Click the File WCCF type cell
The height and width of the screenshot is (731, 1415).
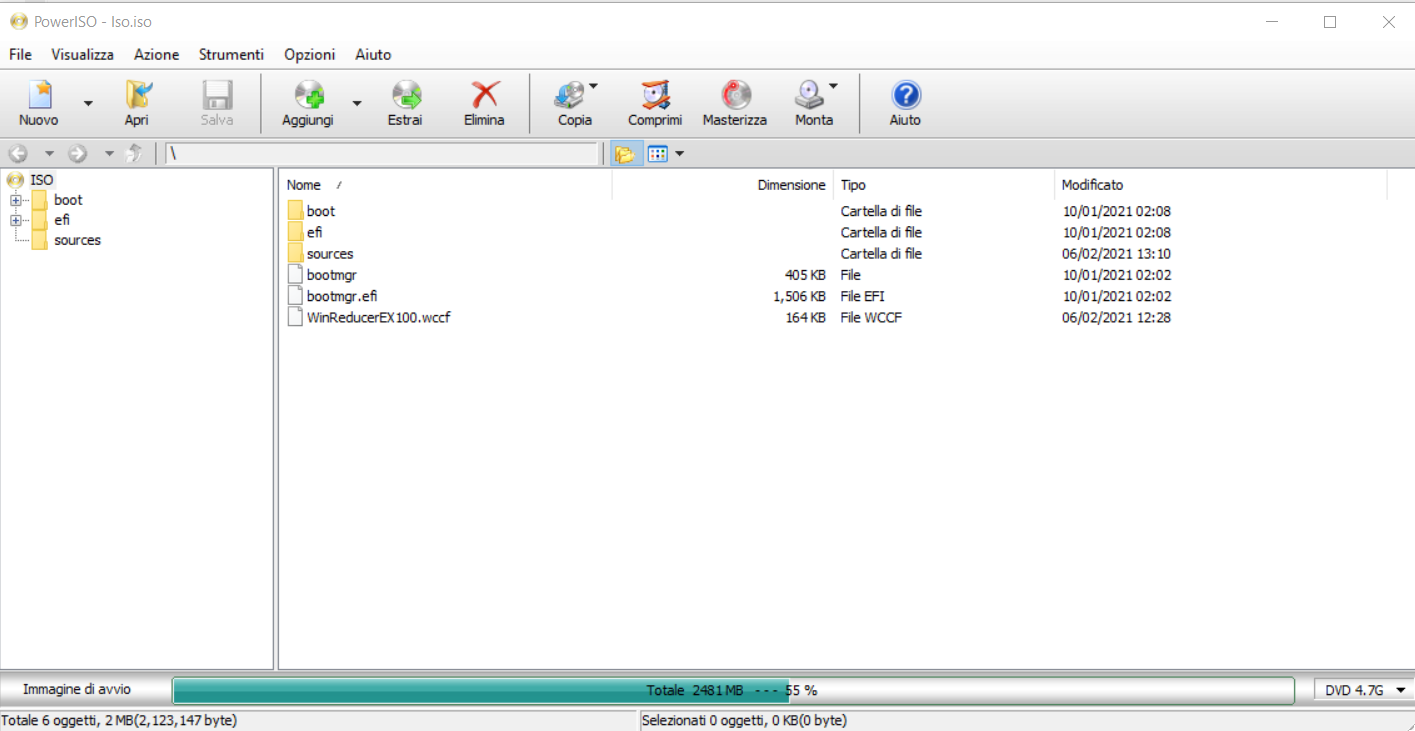point(872,317)
